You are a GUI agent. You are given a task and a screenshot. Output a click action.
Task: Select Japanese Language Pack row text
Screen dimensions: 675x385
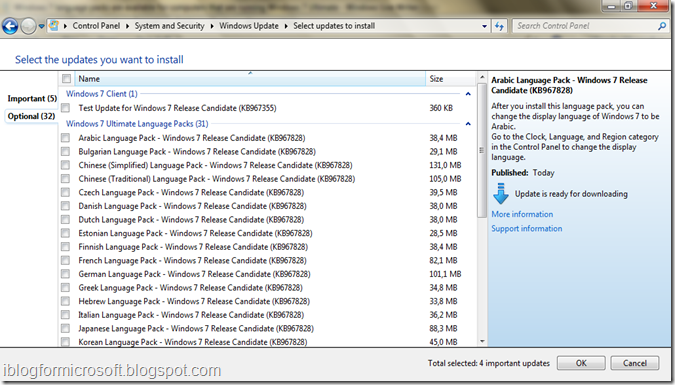(x=196, y=329)
